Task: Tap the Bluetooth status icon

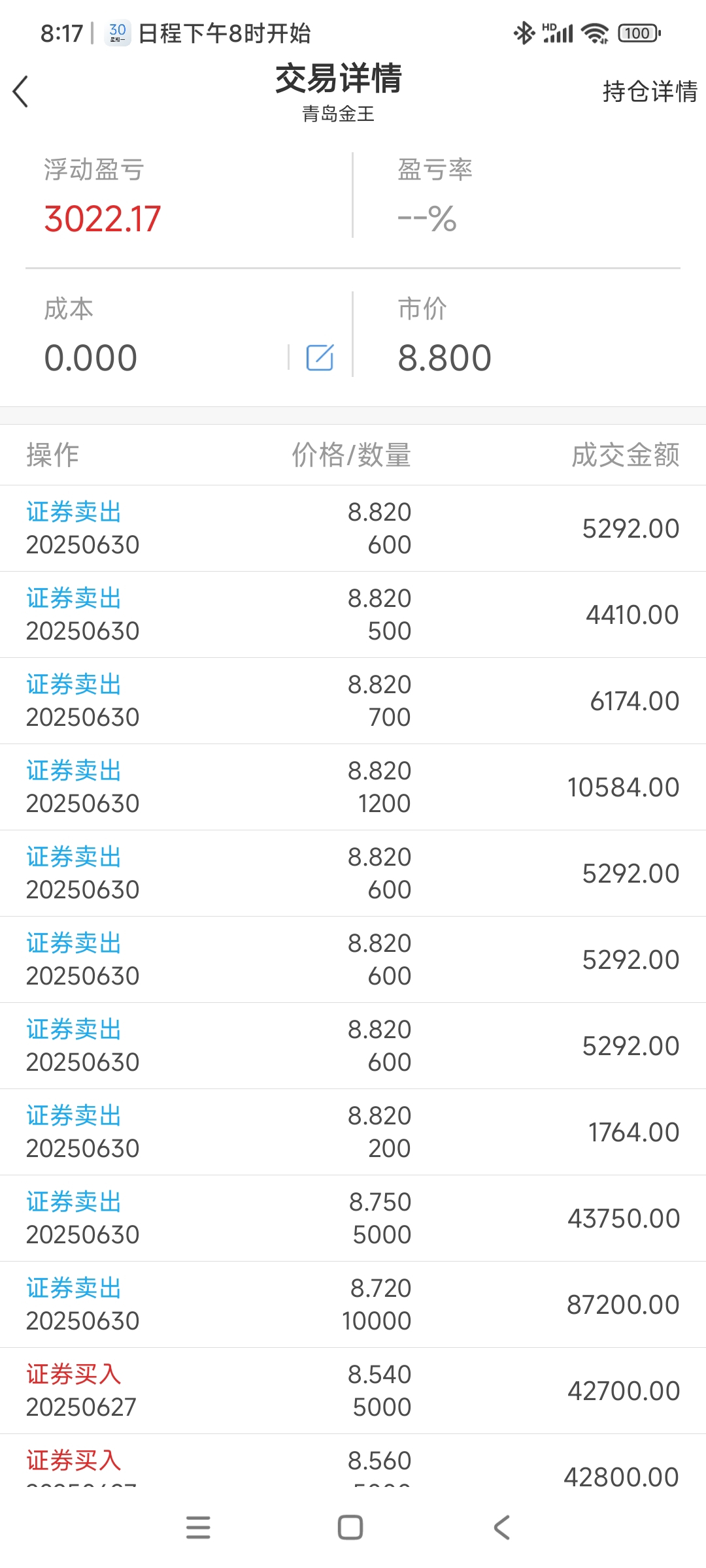Action: tap(524, 33)
